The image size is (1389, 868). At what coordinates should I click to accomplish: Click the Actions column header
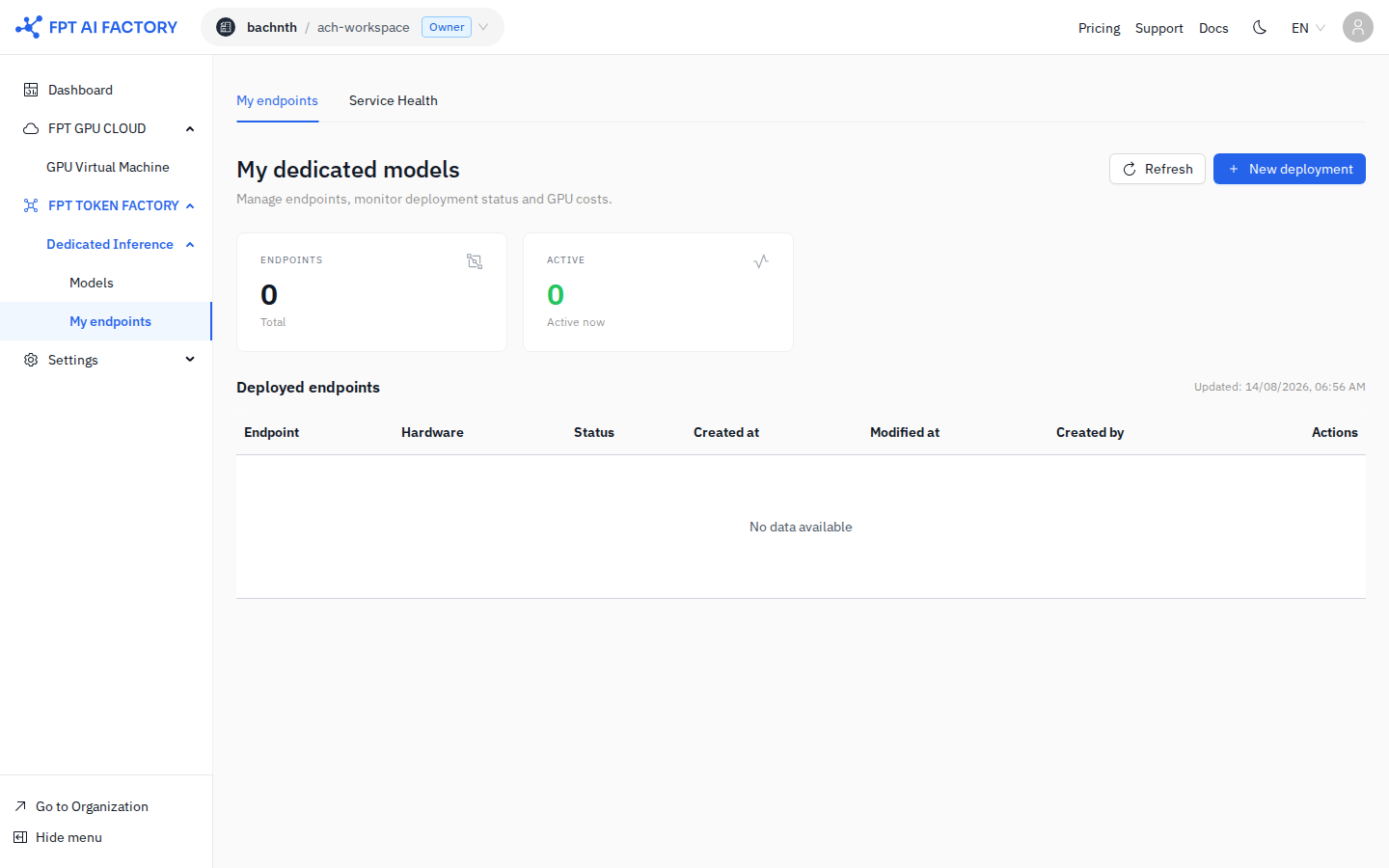coord(1334,432)
